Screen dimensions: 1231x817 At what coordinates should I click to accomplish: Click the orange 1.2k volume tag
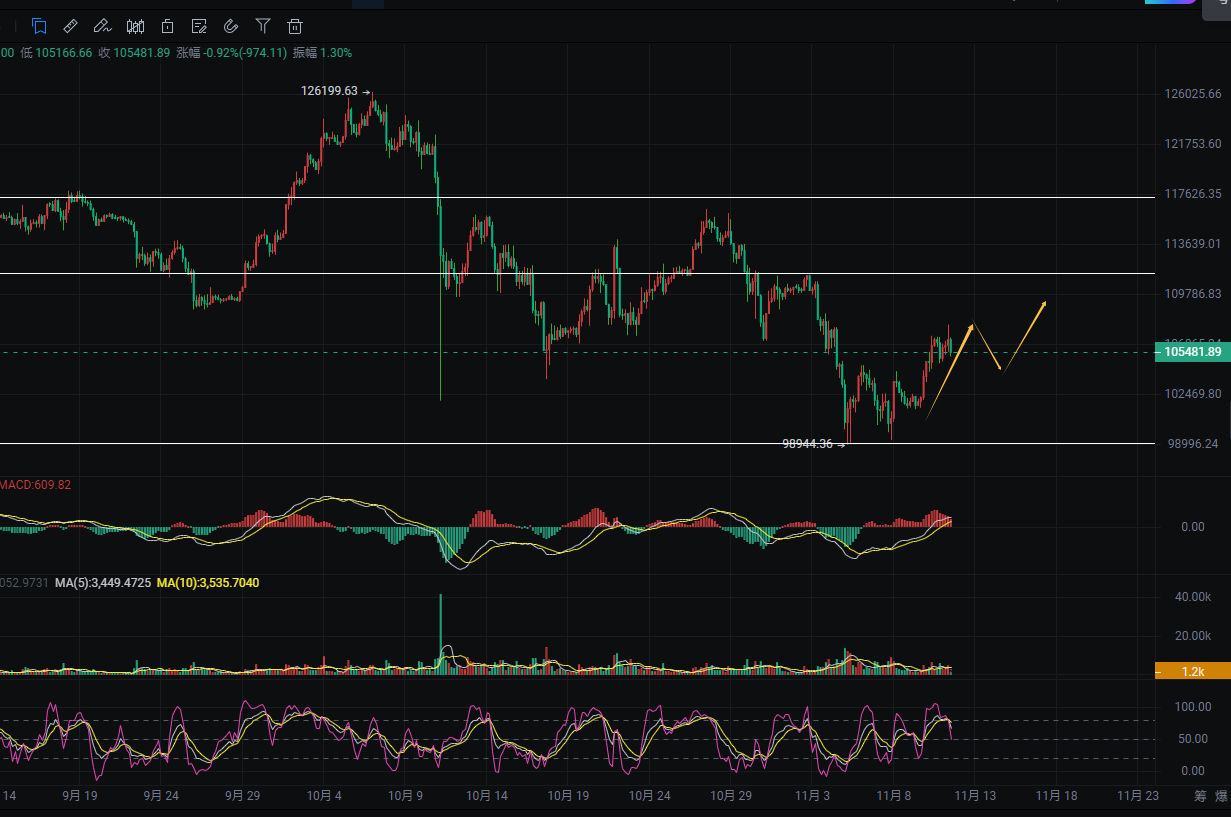pos(1191,672)
